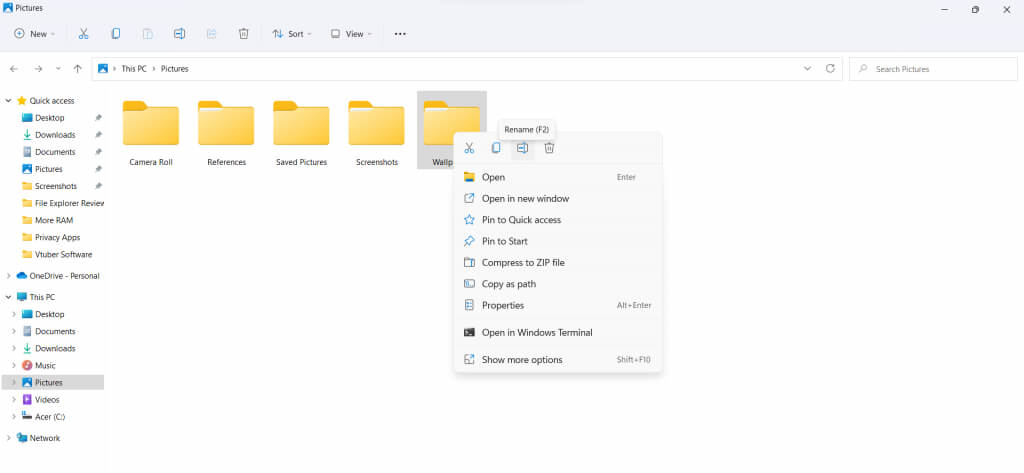Select Vtuber Software in Quick access
Screen dimensions: 1024x473
pos(62,254)
